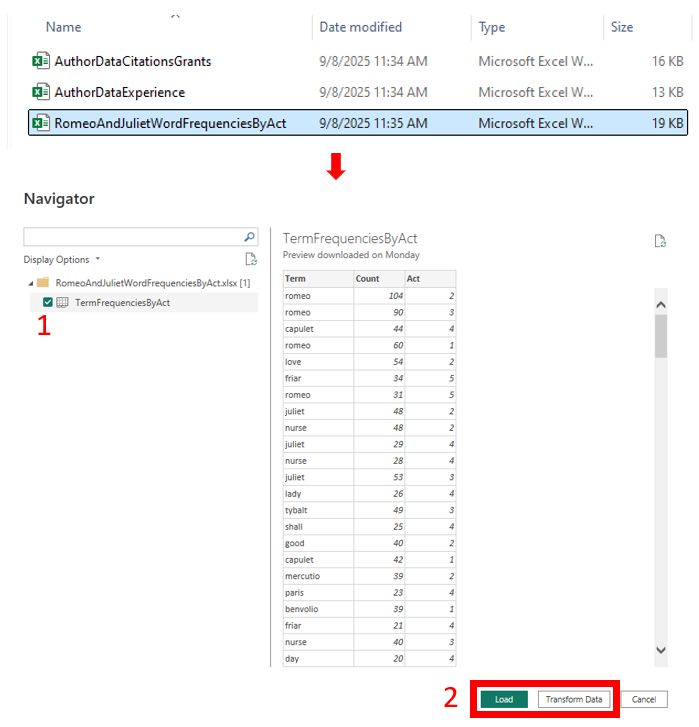Select the RomeoAndJulietWordFrequenciesByAct file
699x727 pixels.
coord(358,123)
